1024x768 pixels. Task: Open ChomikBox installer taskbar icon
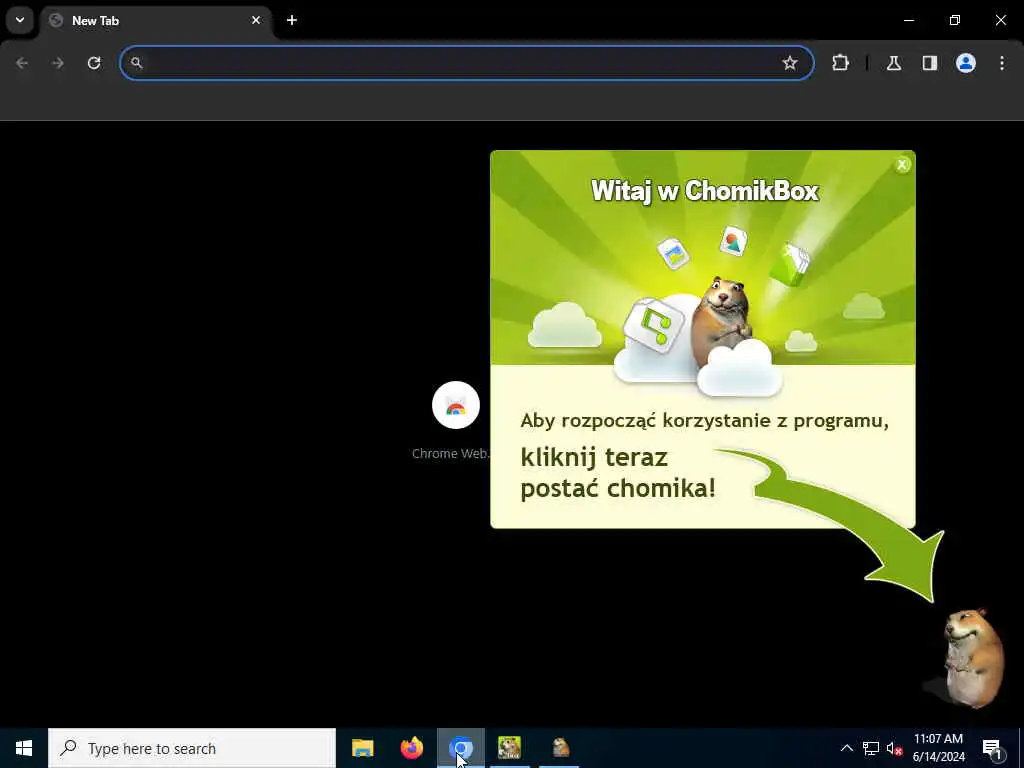pos(509,748)
